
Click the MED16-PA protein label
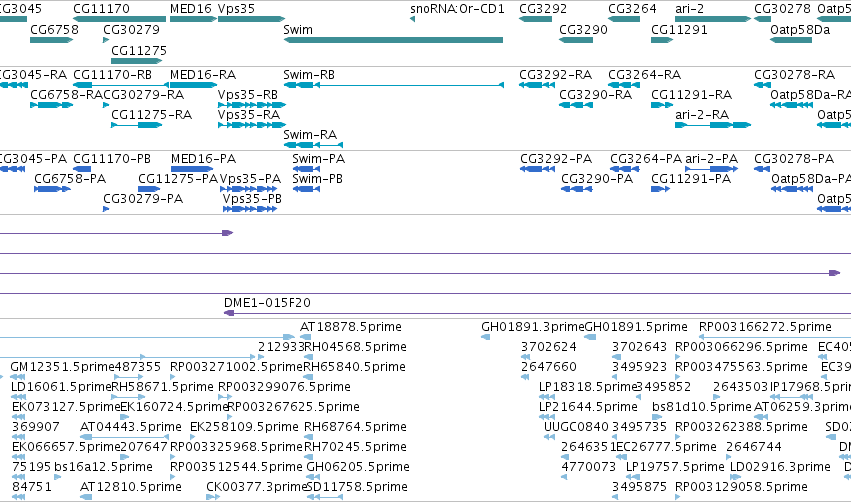[x=204, y=158]
